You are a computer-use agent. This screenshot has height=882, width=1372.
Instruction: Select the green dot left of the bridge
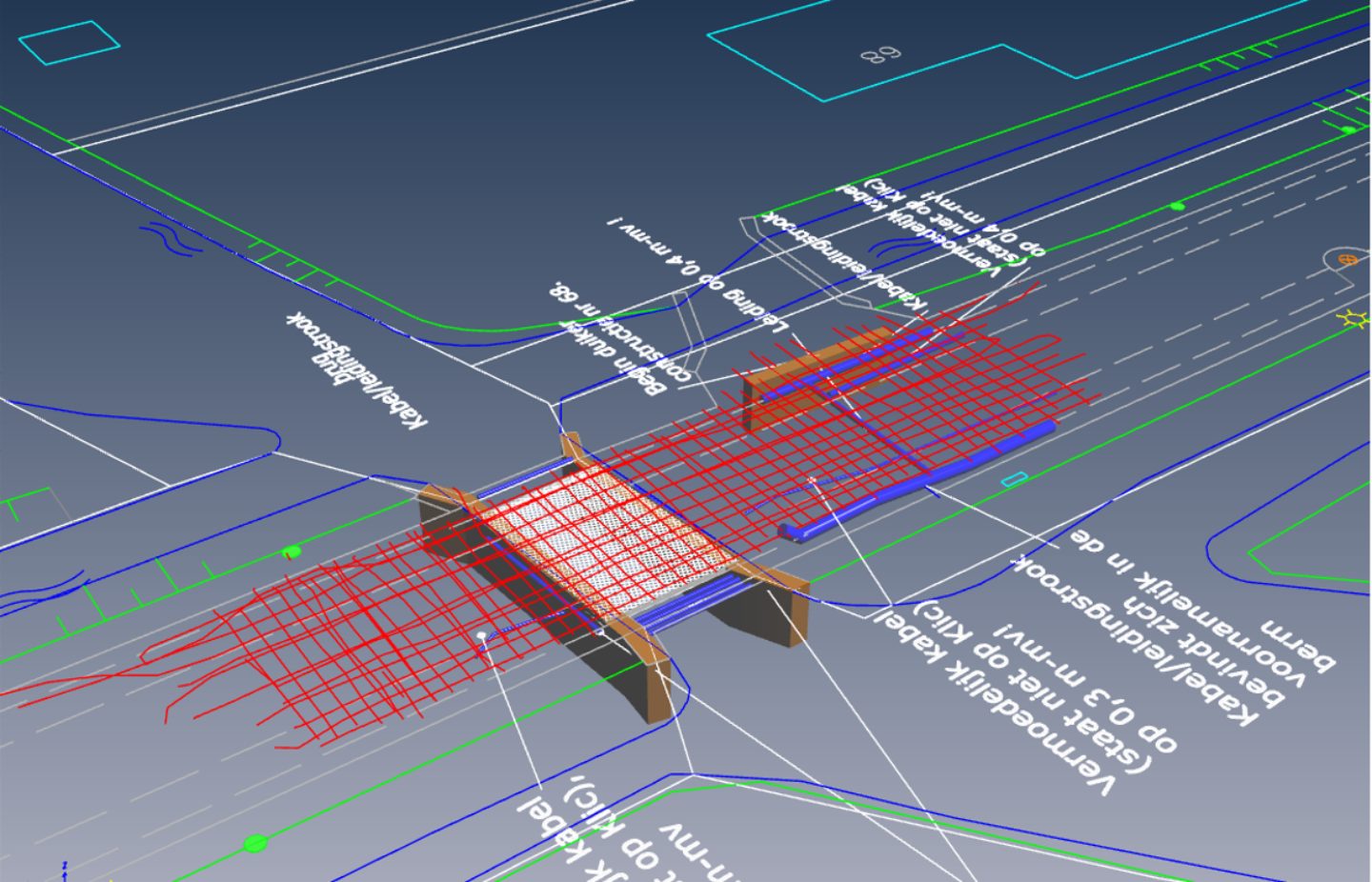[x=293, y=551]
